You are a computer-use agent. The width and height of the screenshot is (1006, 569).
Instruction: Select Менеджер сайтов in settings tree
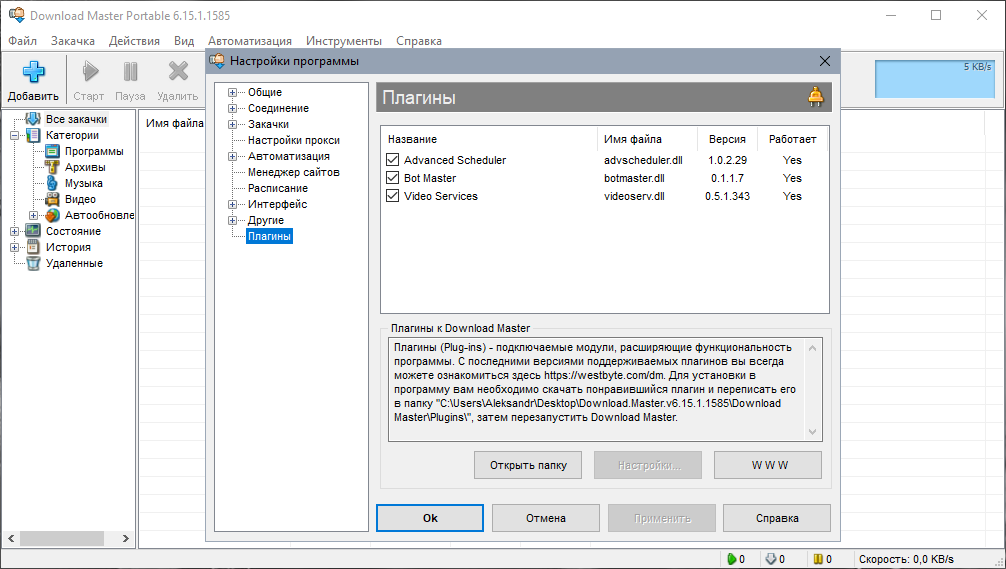point(294,172)
